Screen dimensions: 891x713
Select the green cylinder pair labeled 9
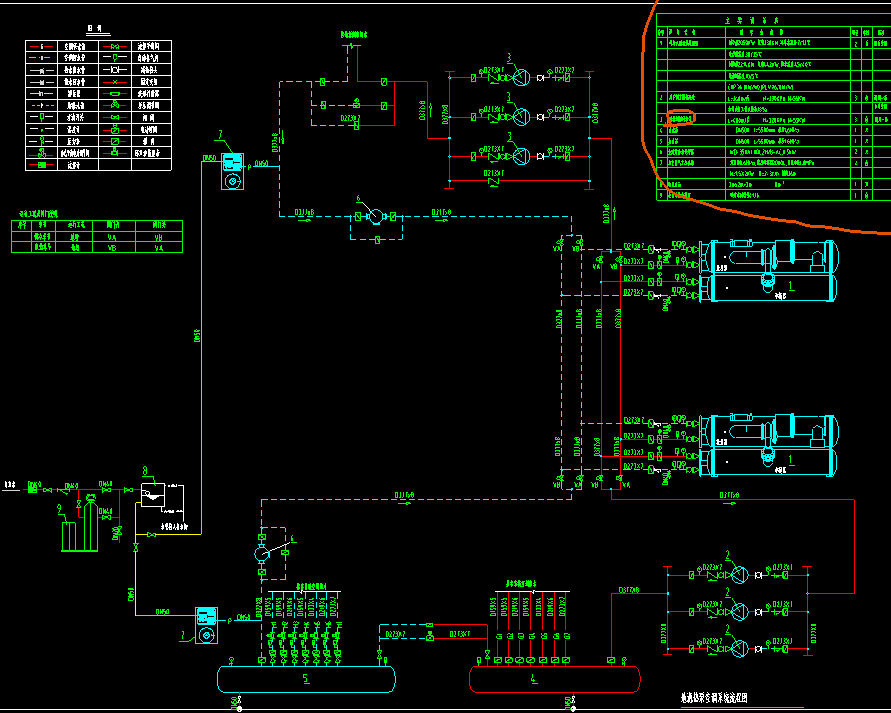(x=71, y=533)
